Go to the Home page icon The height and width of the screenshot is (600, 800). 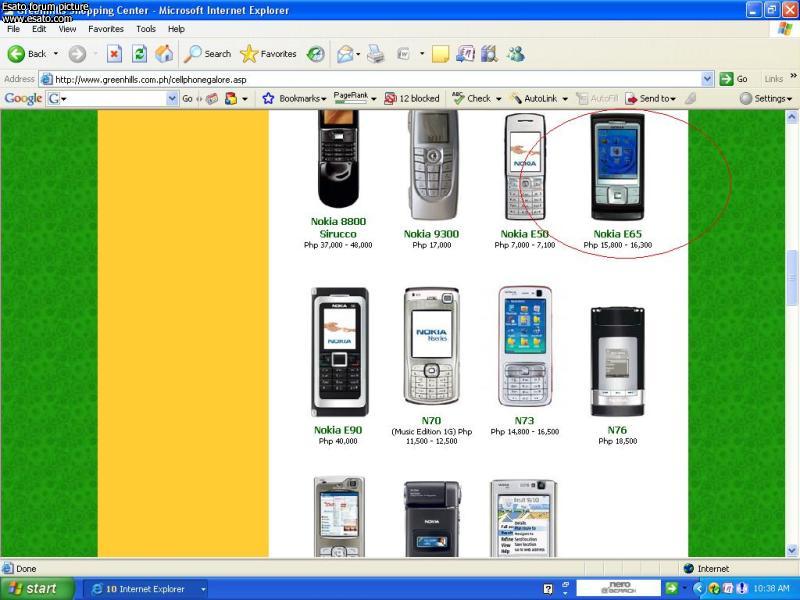click(164, 54)
